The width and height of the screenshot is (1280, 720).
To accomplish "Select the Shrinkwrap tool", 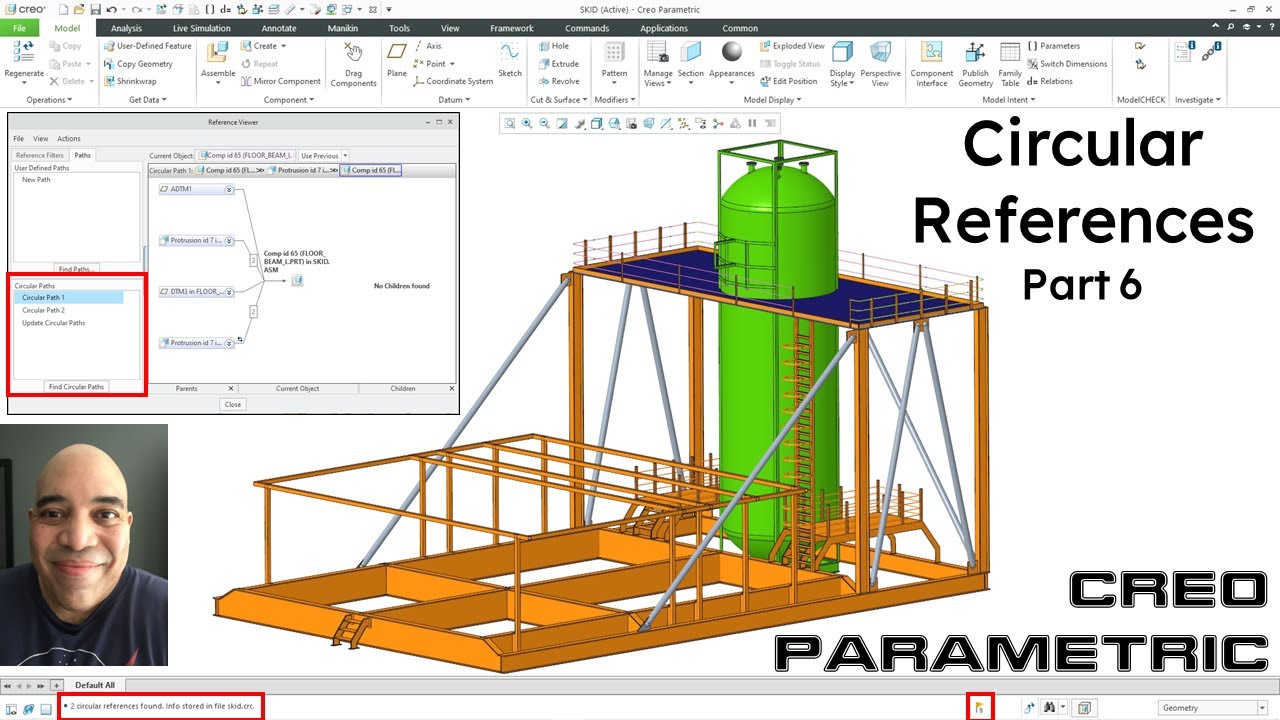I will pyautogui.click(x=129, y=82).
